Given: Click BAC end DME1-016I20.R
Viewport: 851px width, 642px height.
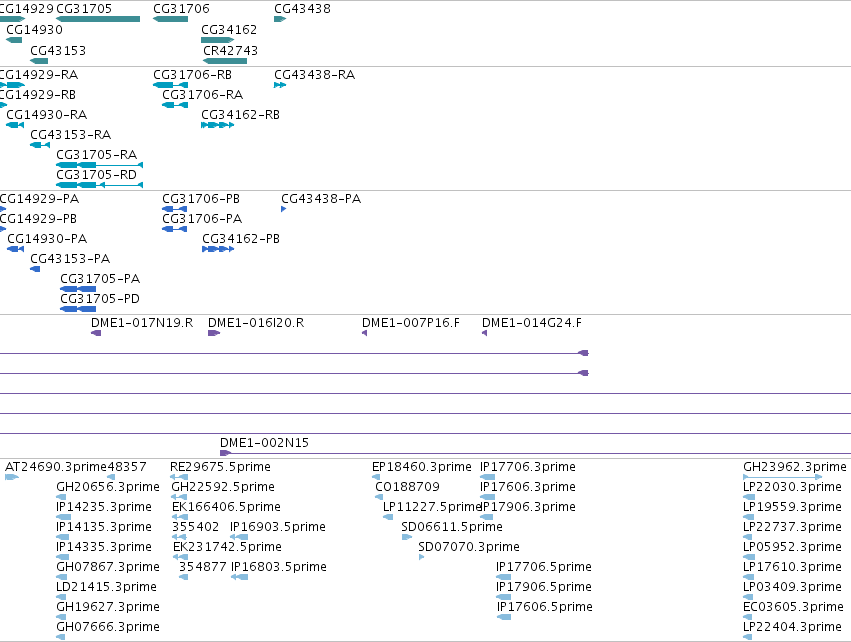Looking at the screenshot, I should pyautogui.click(x=214, y=333).
